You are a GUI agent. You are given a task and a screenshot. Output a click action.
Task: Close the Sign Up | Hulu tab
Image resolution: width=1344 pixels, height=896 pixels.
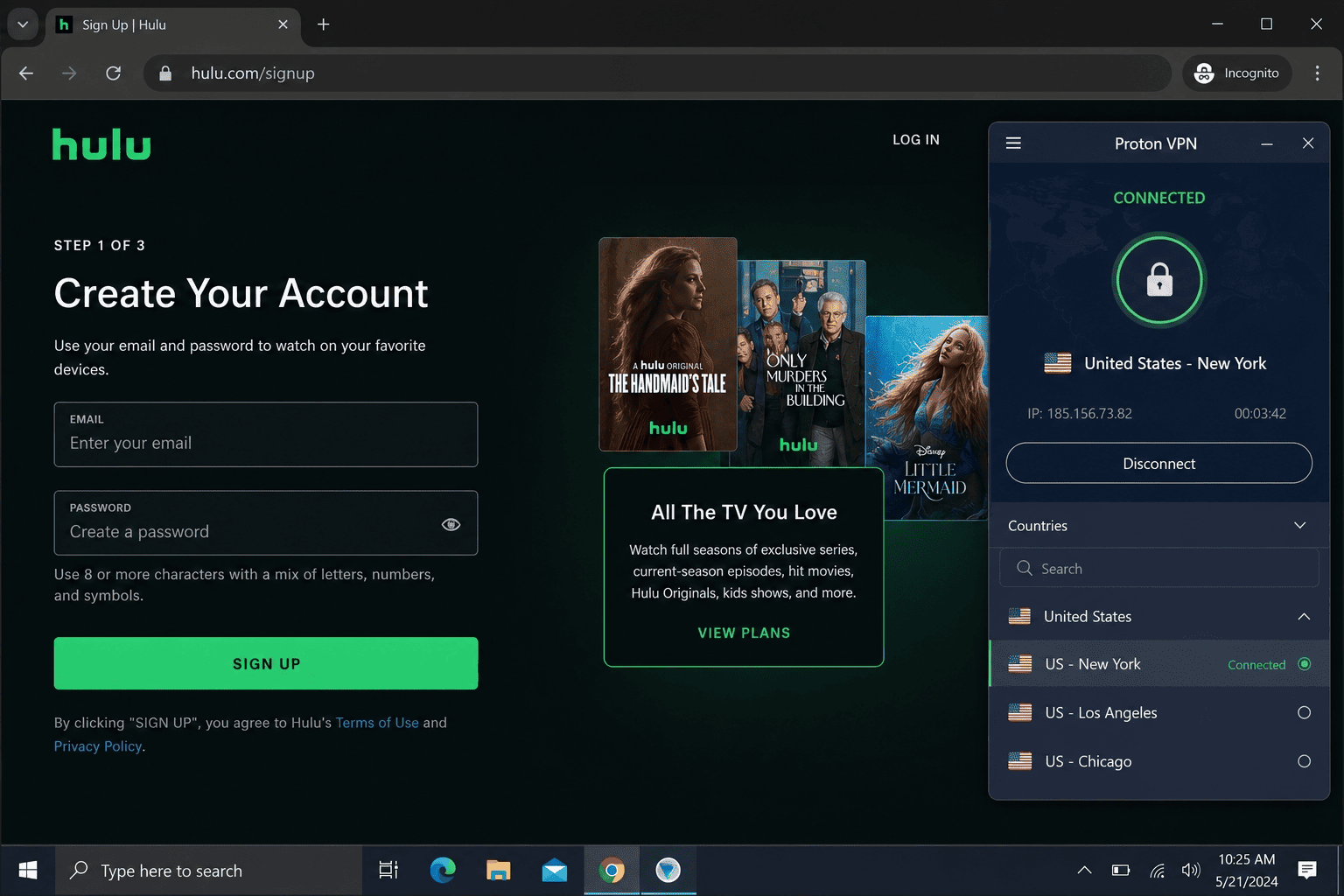coord(283,24)
